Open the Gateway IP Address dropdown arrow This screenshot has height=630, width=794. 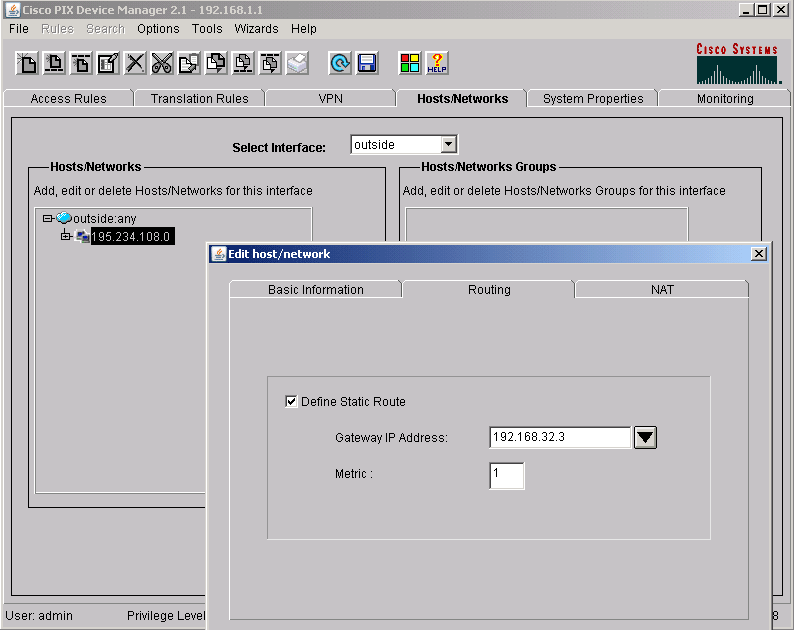click(x=645, y=437)
